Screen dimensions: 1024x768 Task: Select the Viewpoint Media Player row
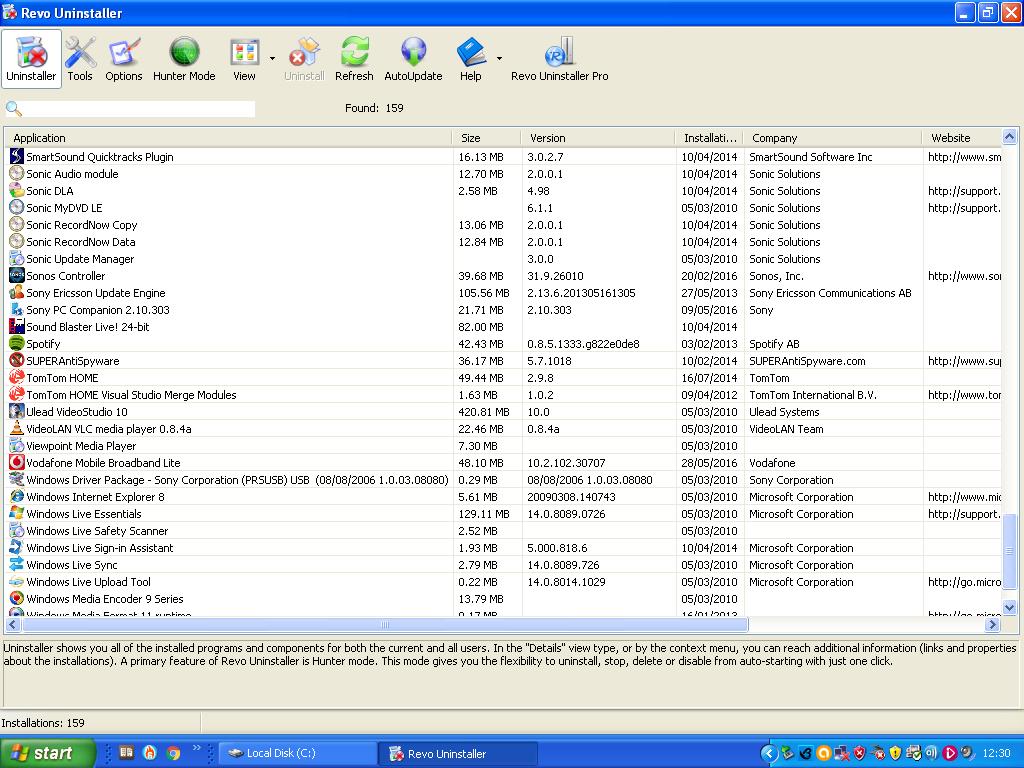[503, 445]
